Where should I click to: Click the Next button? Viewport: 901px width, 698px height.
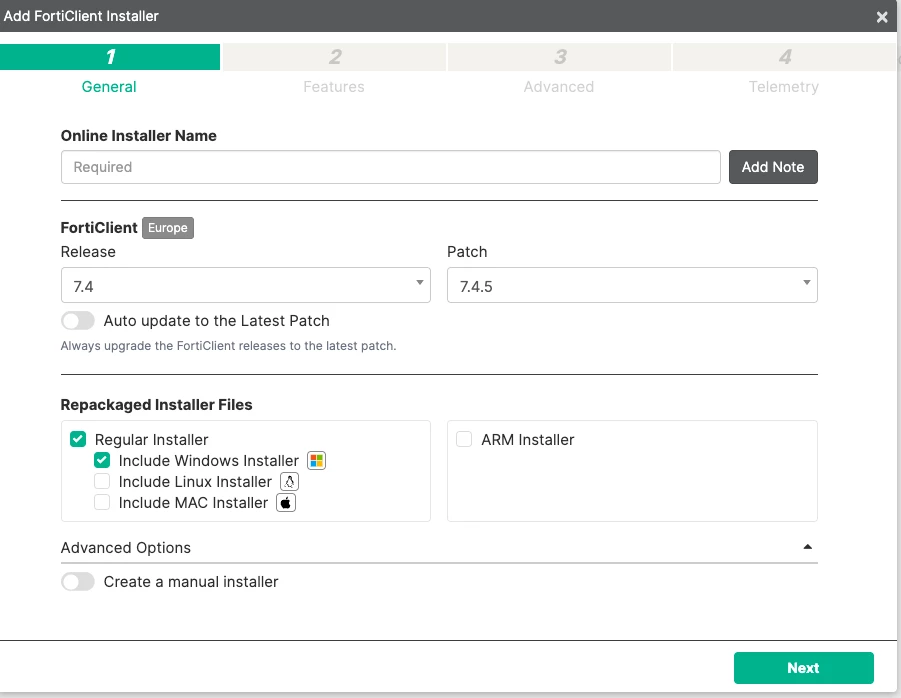pos(803,668)
